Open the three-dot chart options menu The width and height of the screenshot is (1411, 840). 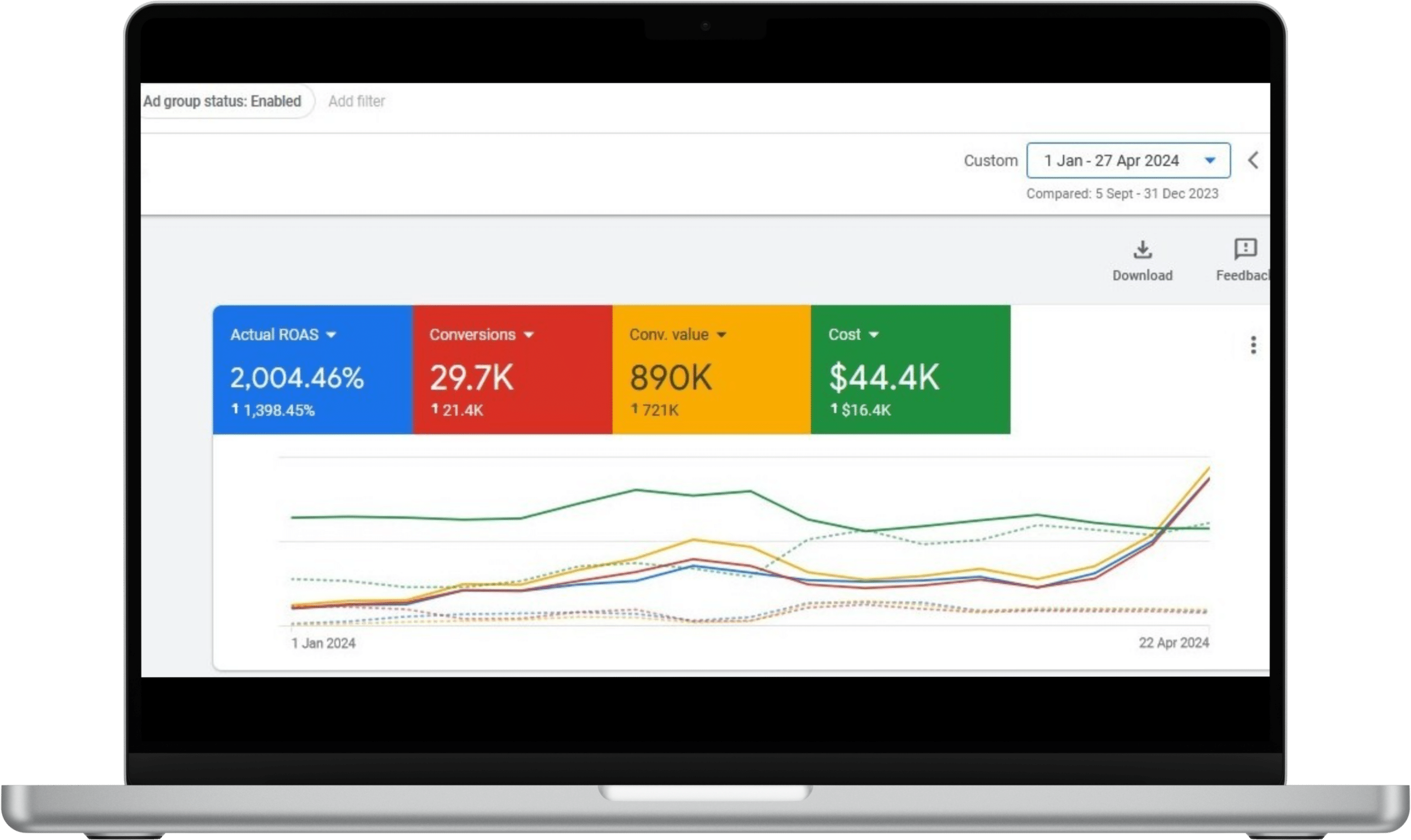1253,344
